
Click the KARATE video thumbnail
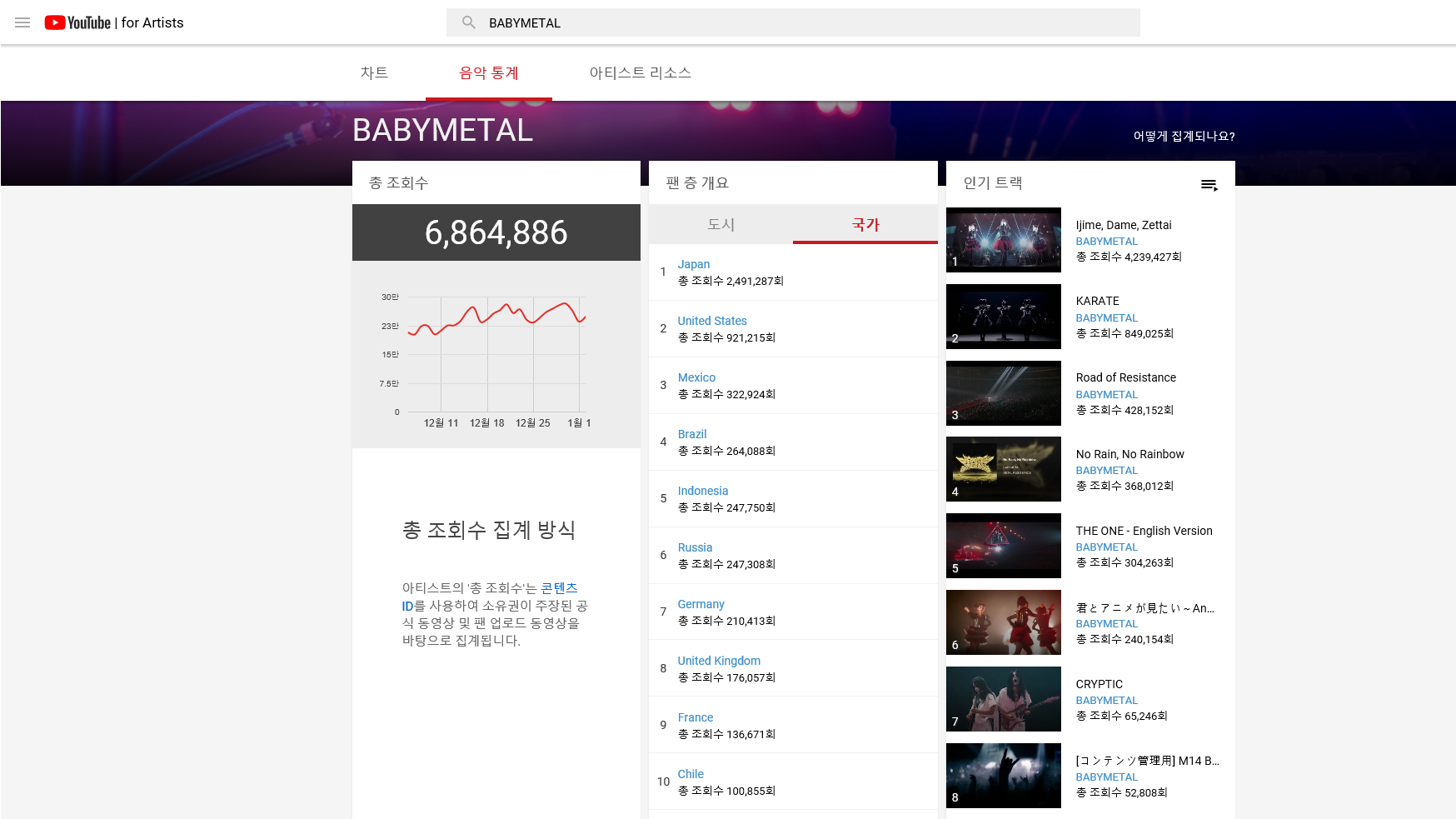[1004, 317]
